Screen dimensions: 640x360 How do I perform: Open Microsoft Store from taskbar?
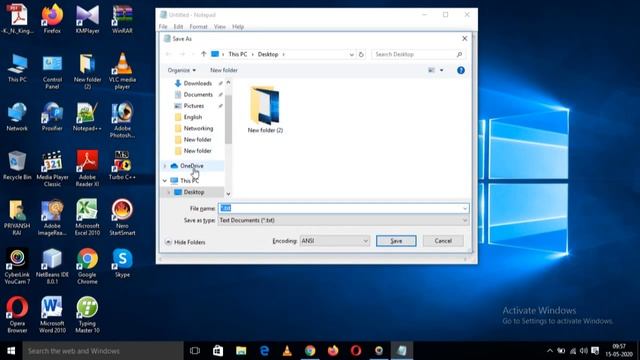(218, 351)
